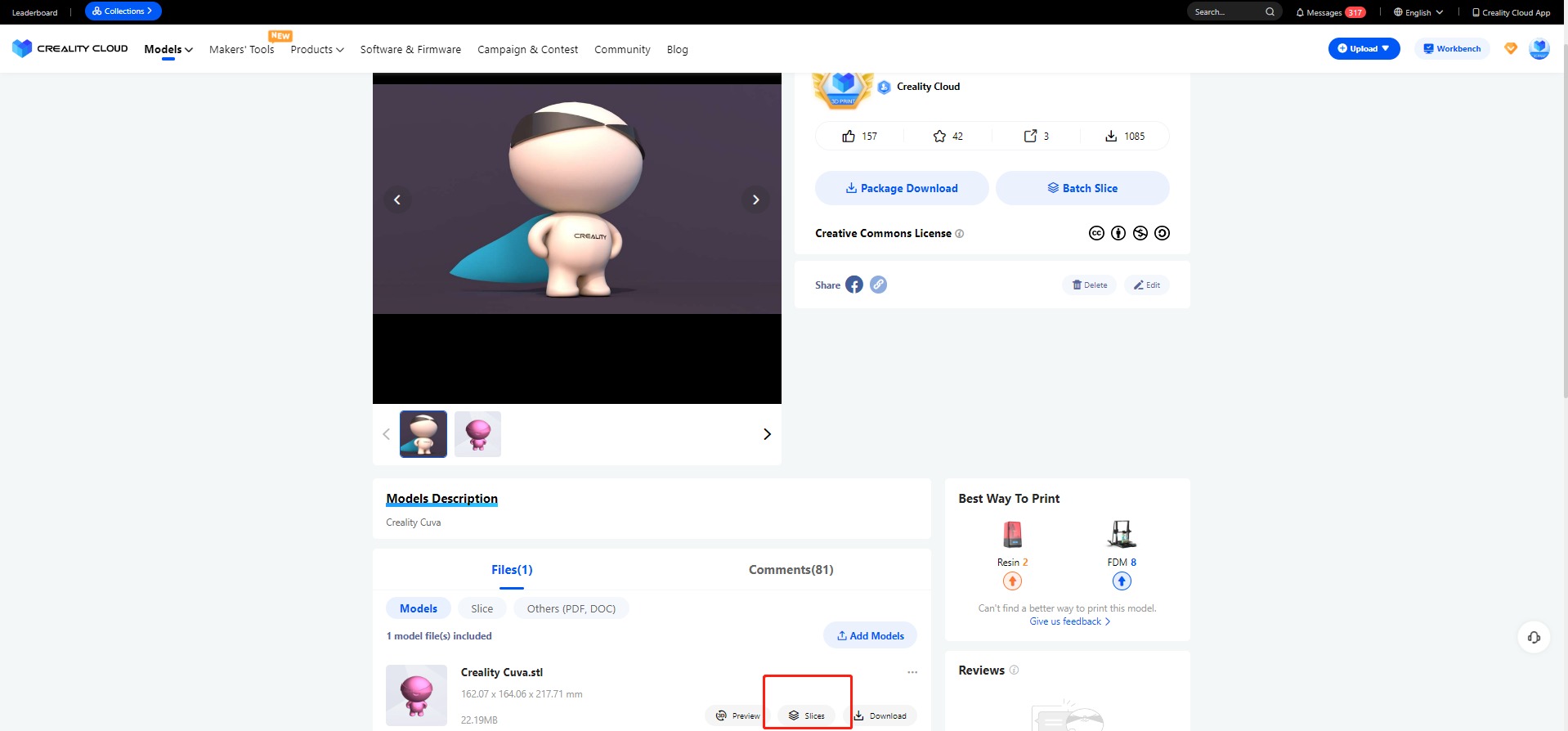Click the orange membership diamond icon
Screen dimensions: 1568x731
pyautogui.click(x=1511, y=49)
